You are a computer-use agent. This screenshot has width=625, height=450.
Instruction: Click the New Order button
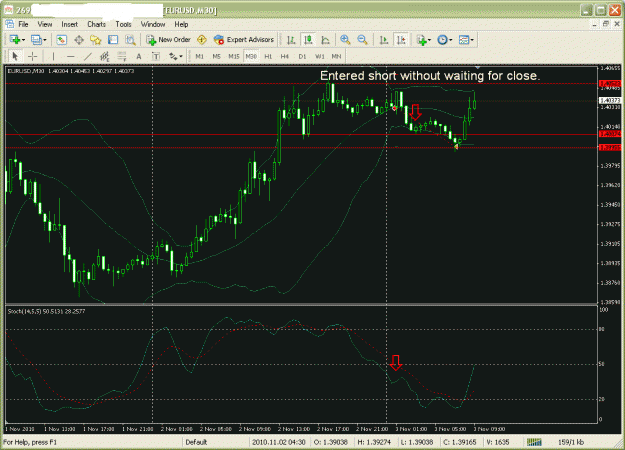click(x=169, y=39)
